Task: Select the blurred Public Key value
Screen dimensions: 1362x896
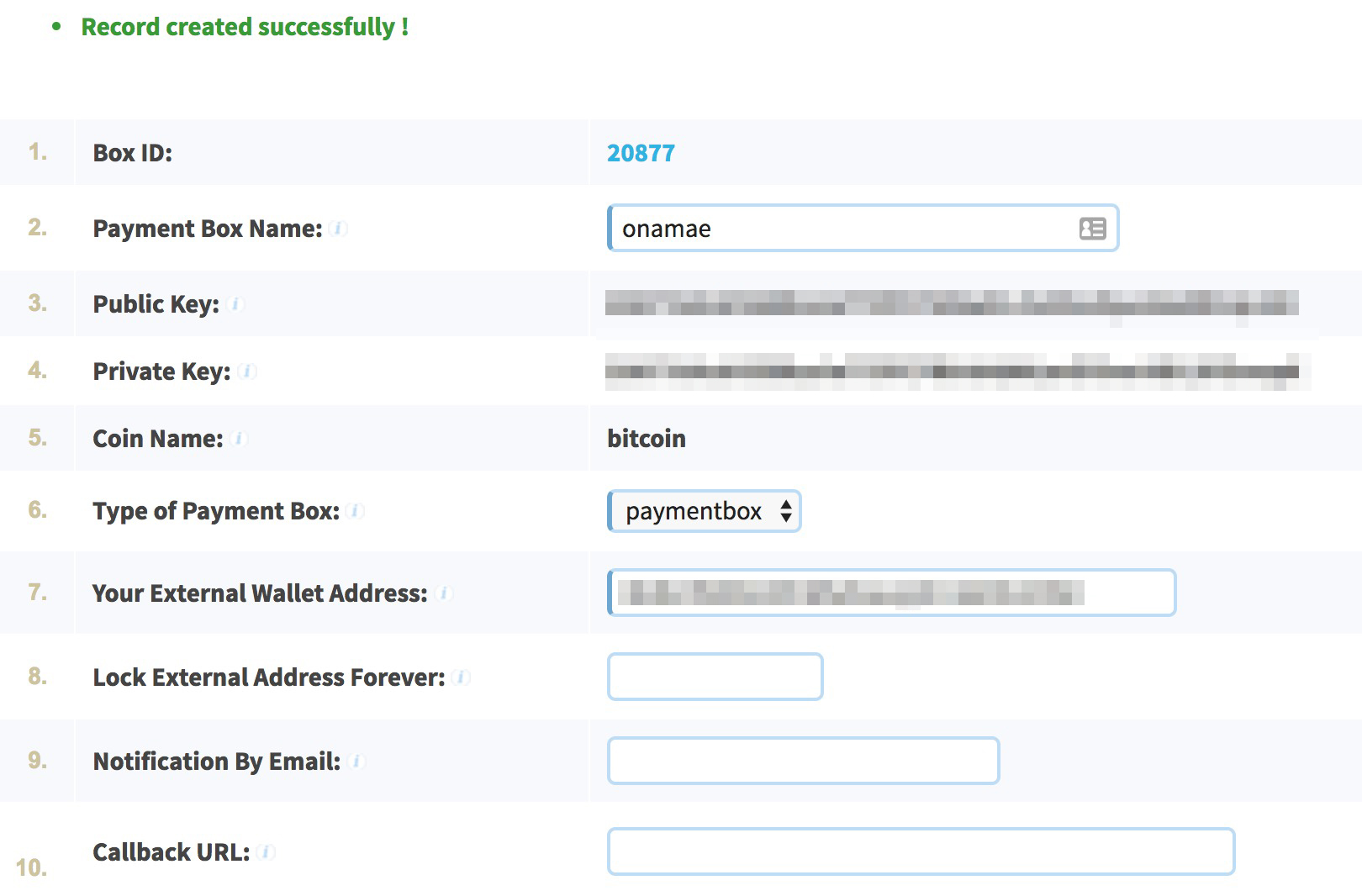Action: 952,303
